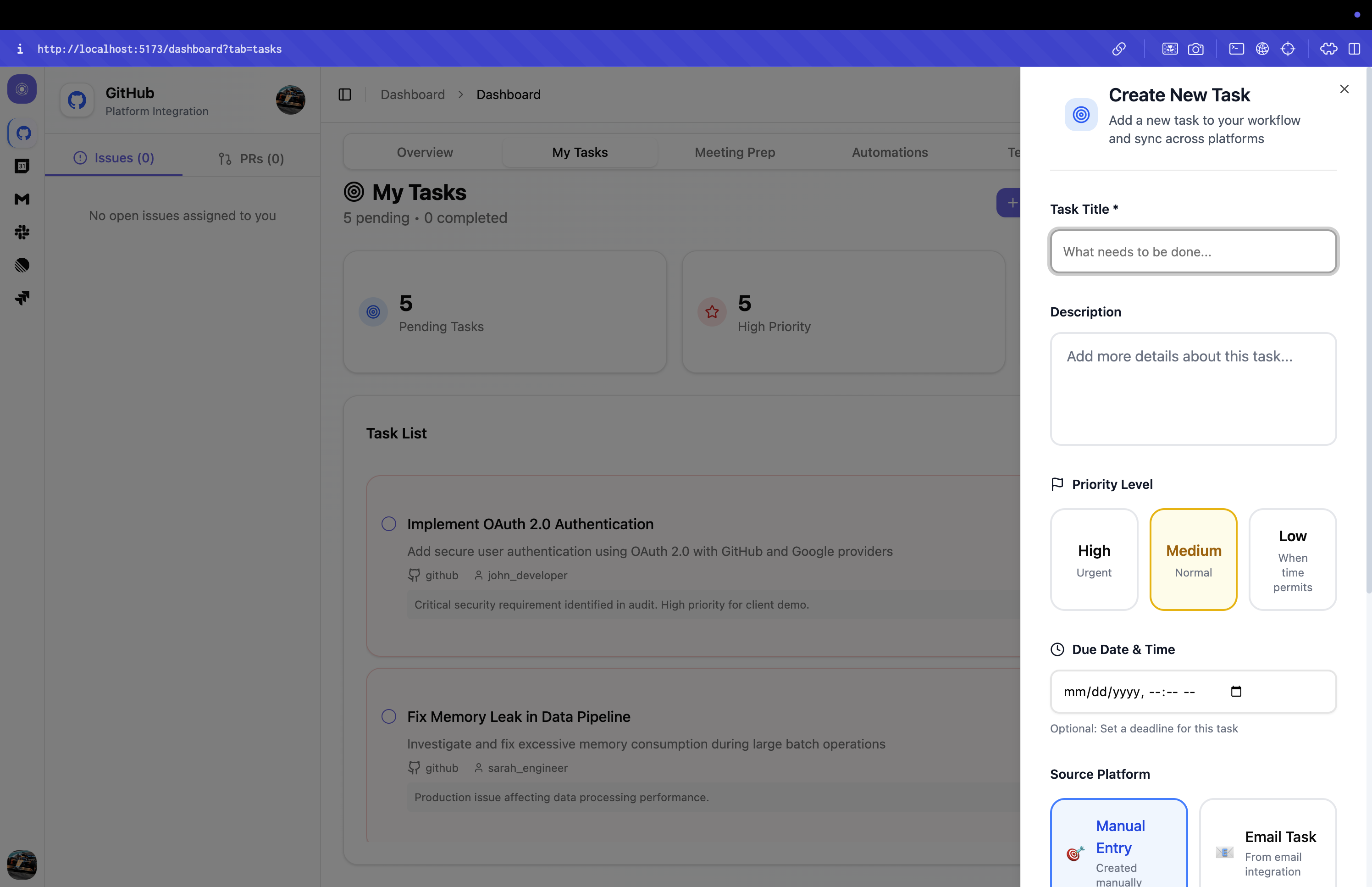Mark Fix Memory Leak task complete
1372x887 pixels.
(389, 716)
